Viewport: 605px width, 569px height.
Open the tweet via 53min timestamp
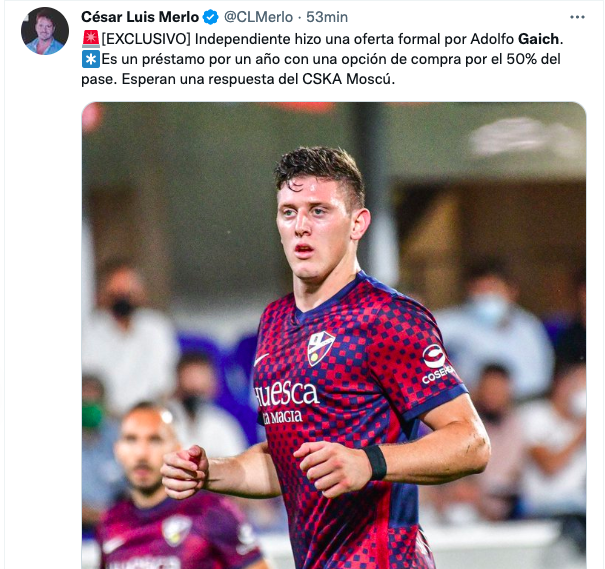[x=327, y=17]
